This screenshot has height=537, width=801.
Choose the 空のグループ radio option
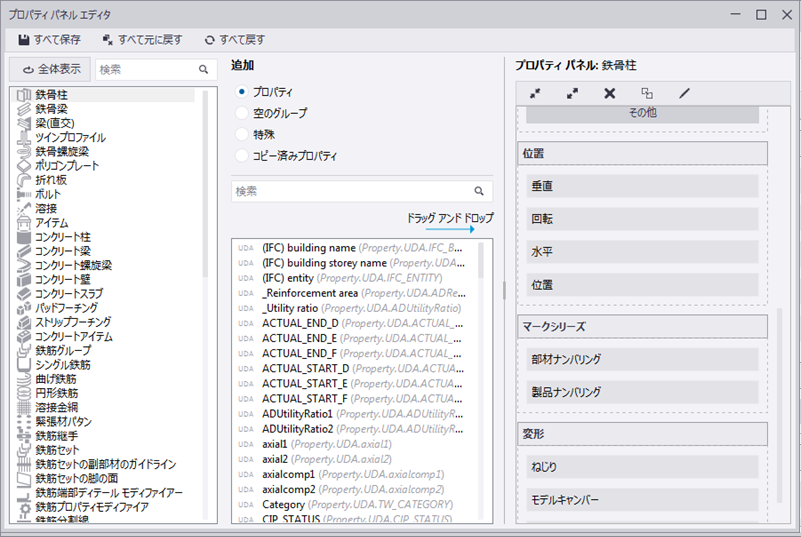coord(241,113)
